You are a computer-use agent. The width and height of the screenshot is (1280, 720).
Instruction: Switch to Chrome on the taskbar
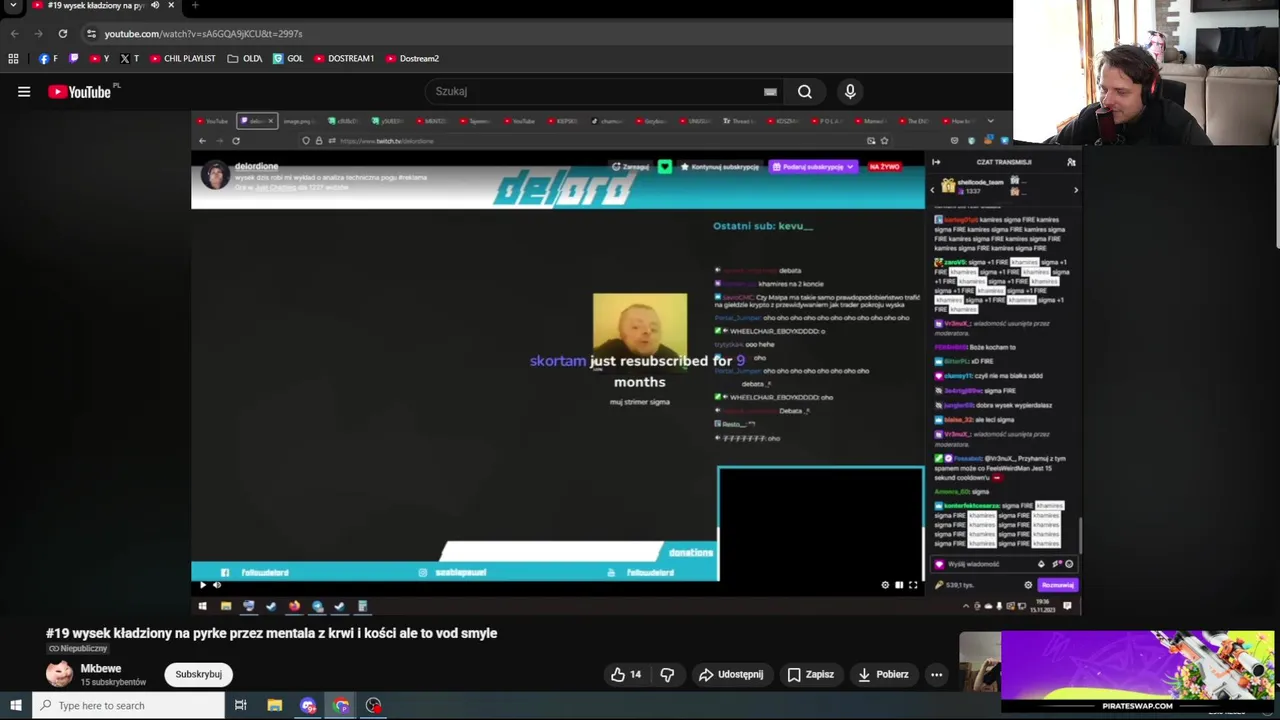tap(341, 705)
